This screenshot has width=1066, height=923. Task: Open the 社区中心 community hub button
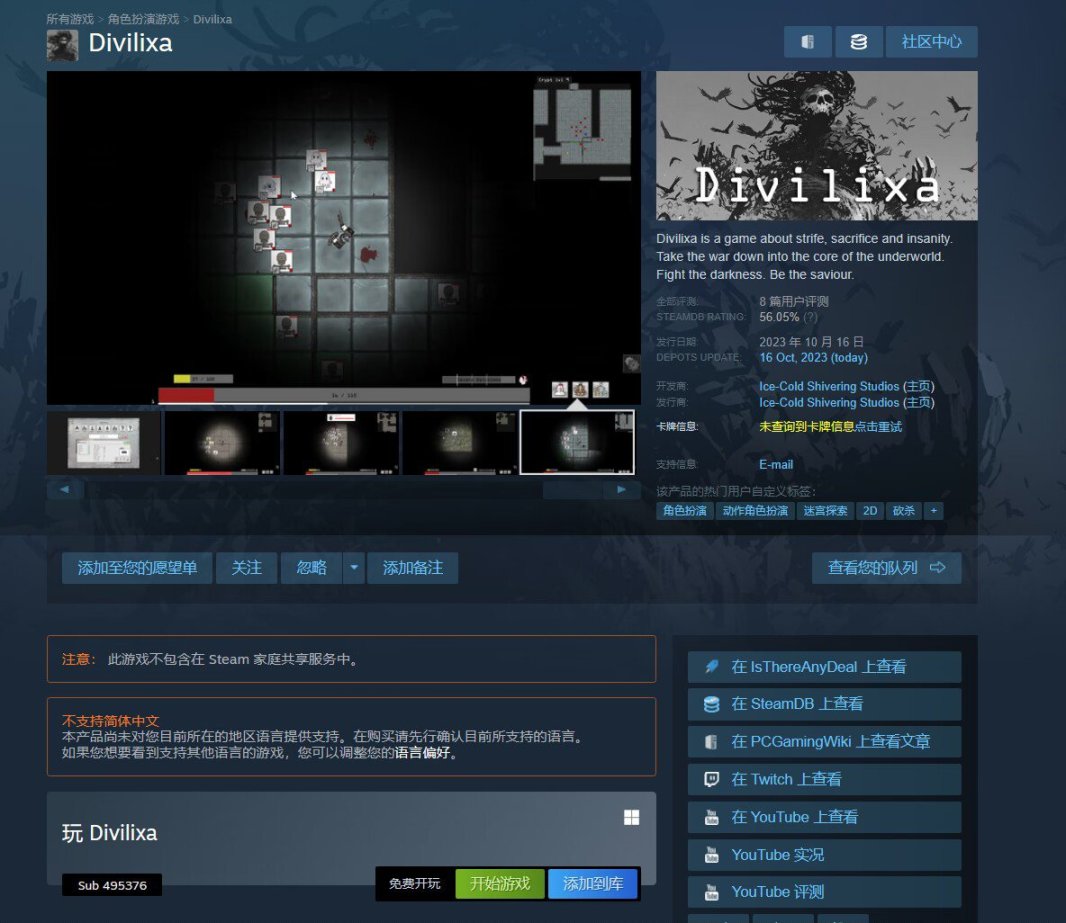(x=931, y=42)
